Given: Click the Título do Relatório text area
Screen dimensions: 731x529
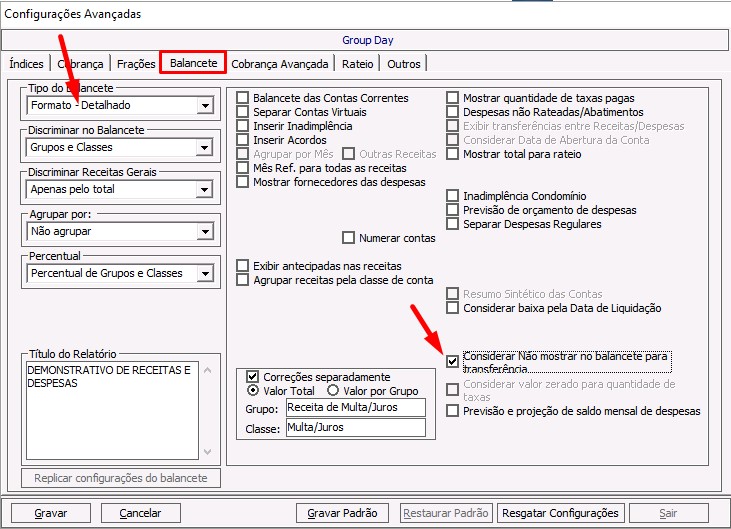Looking at the screenshot, I should click(112, 410).
